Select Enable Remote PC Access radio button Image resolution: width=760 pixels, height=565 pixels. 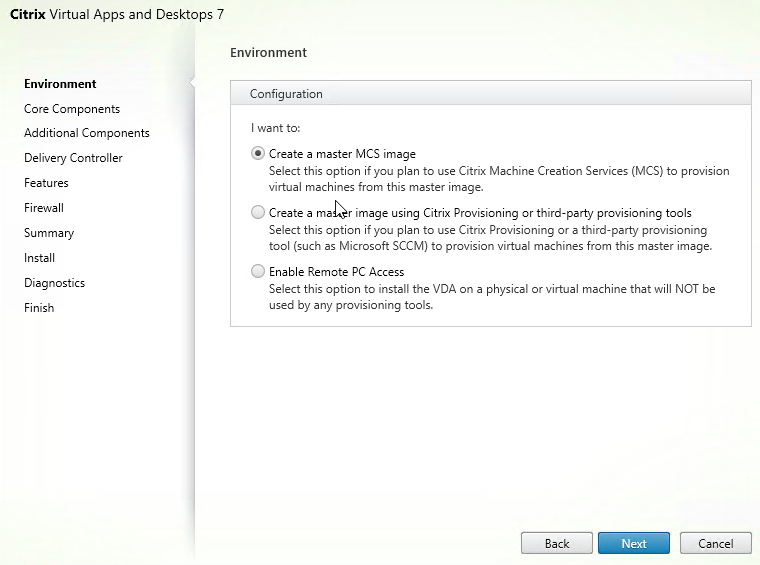click(258, 271)
